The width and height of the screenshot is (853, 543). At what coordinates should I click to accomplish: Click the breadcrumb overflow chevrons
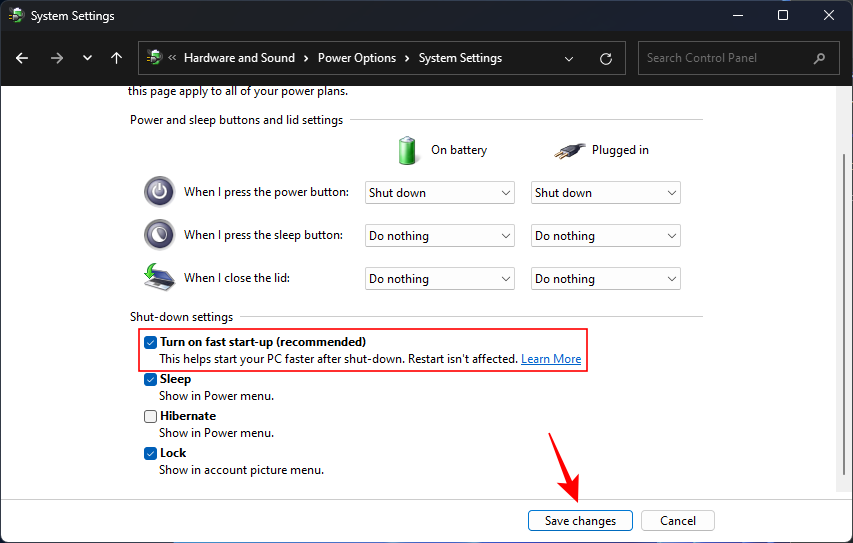172,57
